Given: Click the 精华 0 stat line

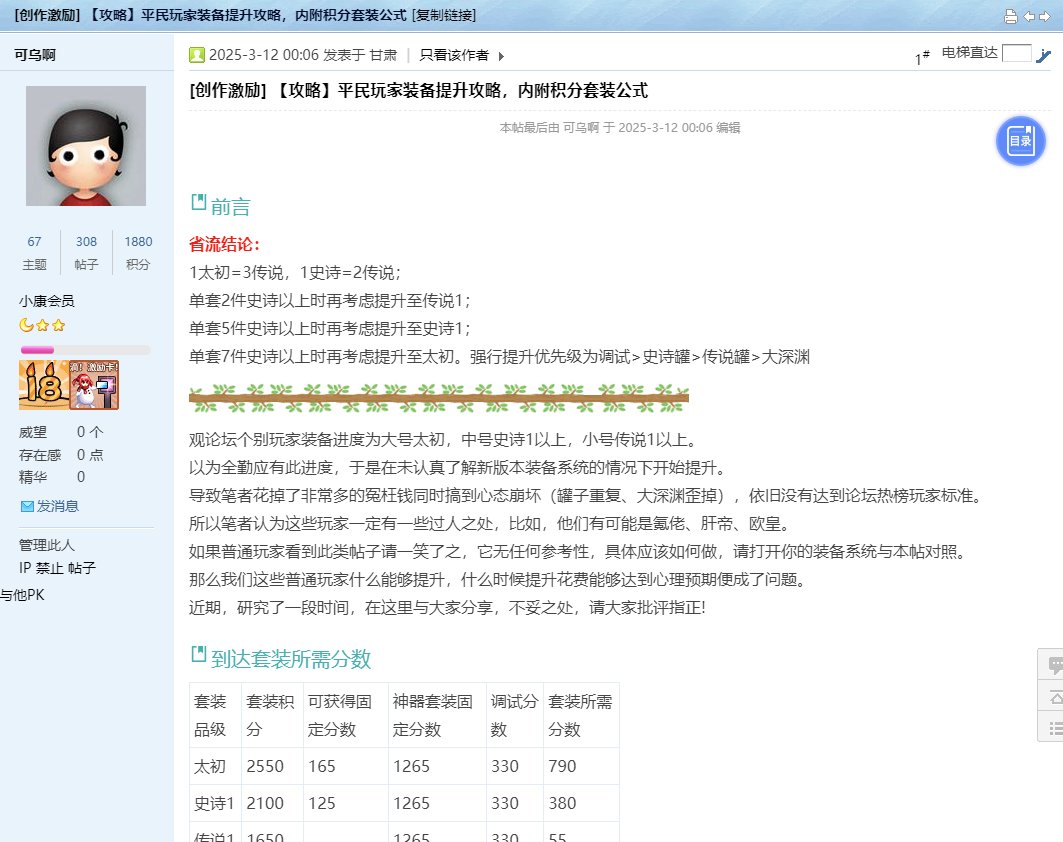Looking at the screenshot, I should tap(52, 477).
